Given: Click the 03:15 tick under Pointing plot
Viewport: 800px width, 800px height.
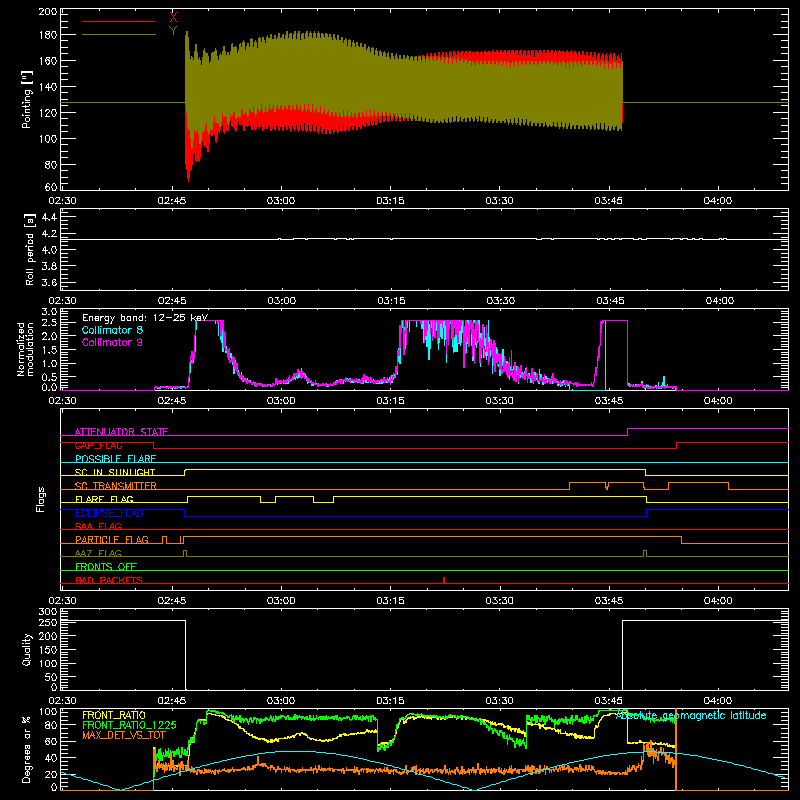Looking at the screenshot, I should click(x=390, y=201).
